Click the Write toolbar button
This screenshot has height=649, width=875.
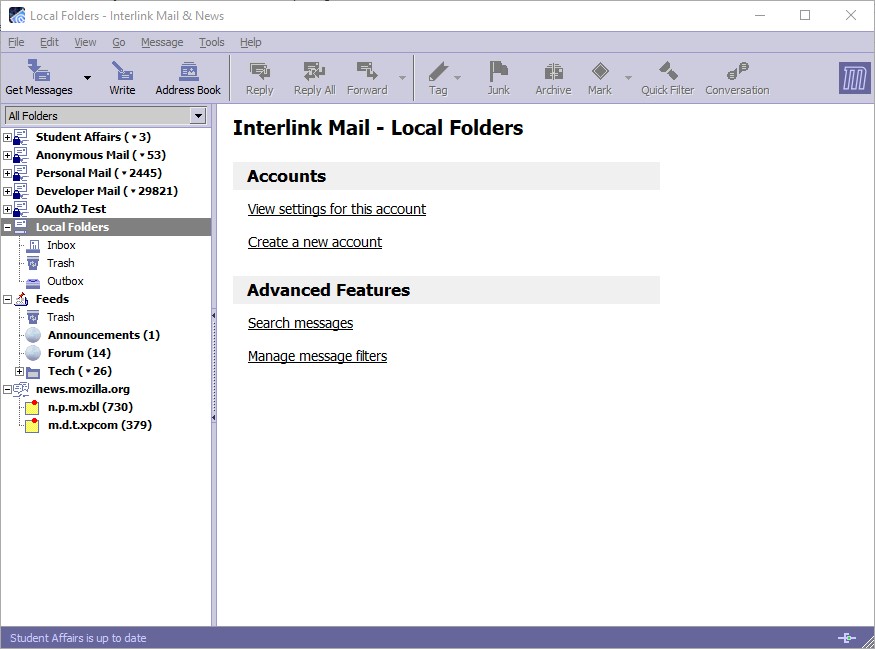122,78
